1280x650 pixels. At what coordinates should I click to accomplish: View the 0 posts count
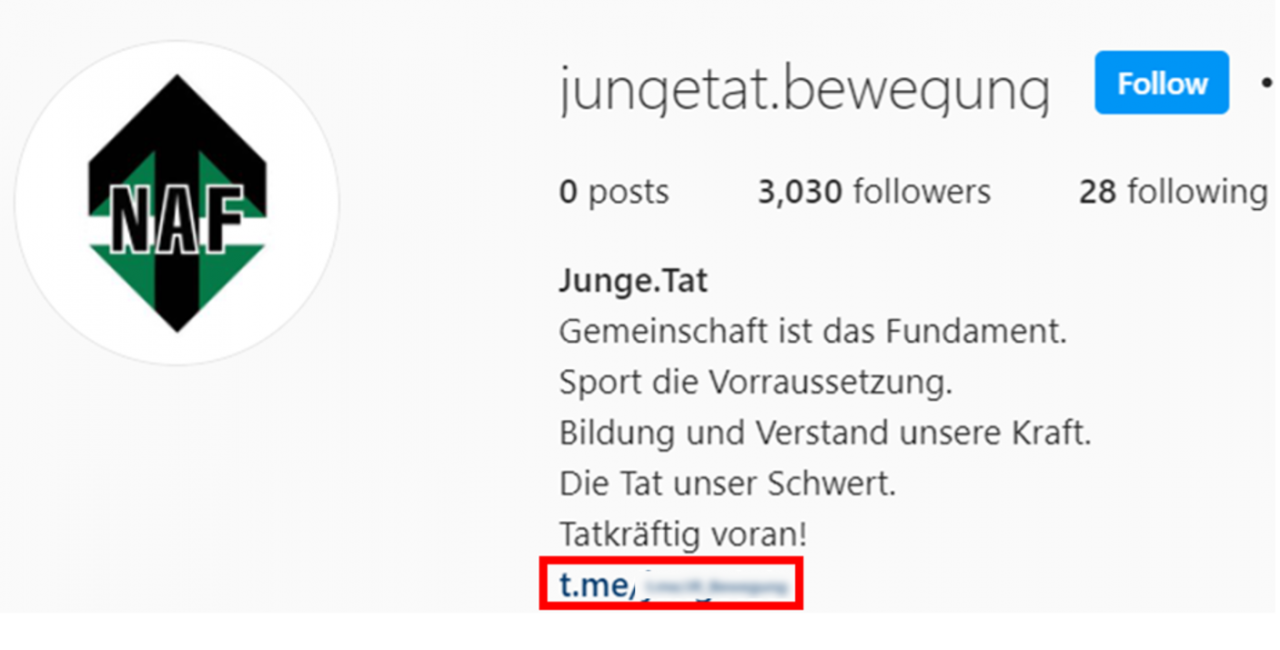point(614,191)
